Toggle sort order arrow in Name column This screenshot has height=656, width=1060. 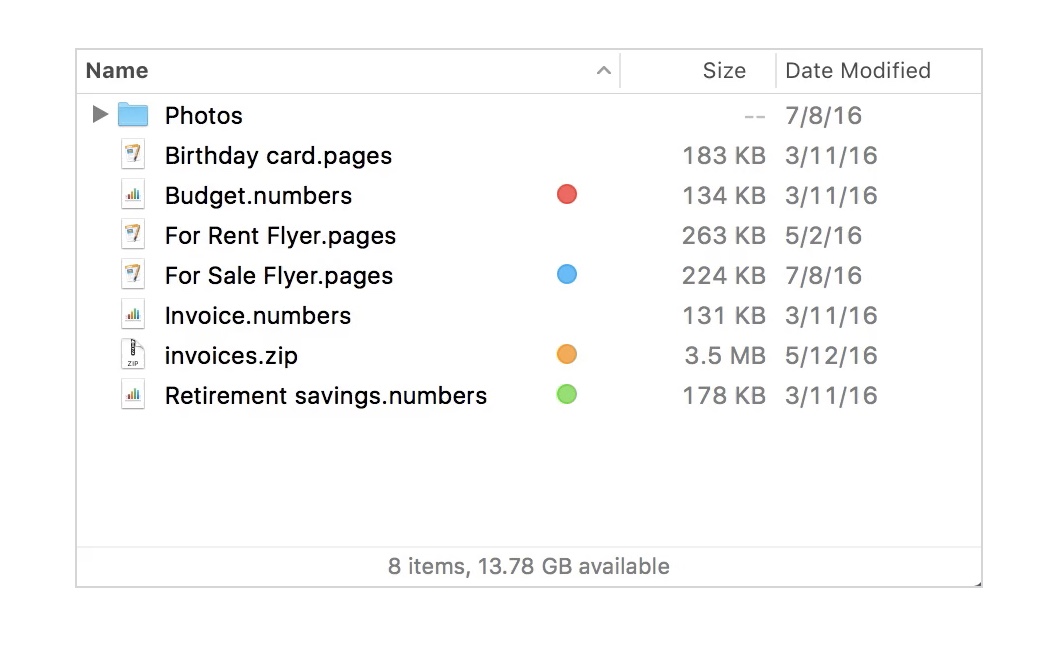603,71
